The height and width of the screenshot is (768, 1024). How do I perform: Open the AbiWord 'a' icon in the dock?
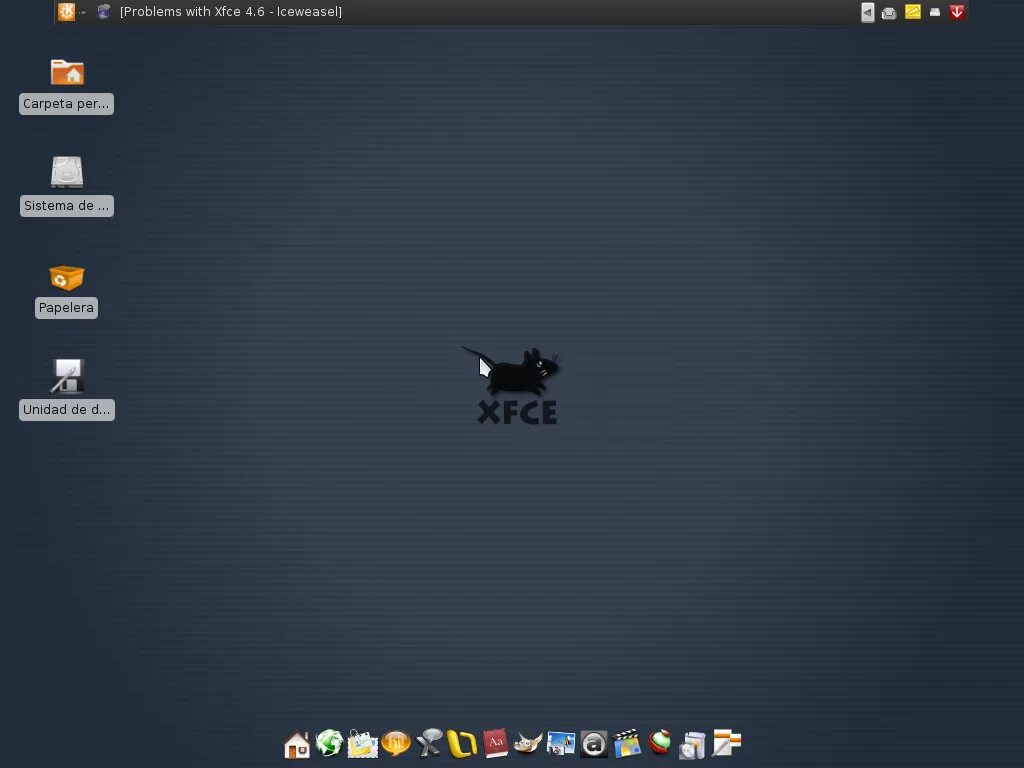coord(593,744)
